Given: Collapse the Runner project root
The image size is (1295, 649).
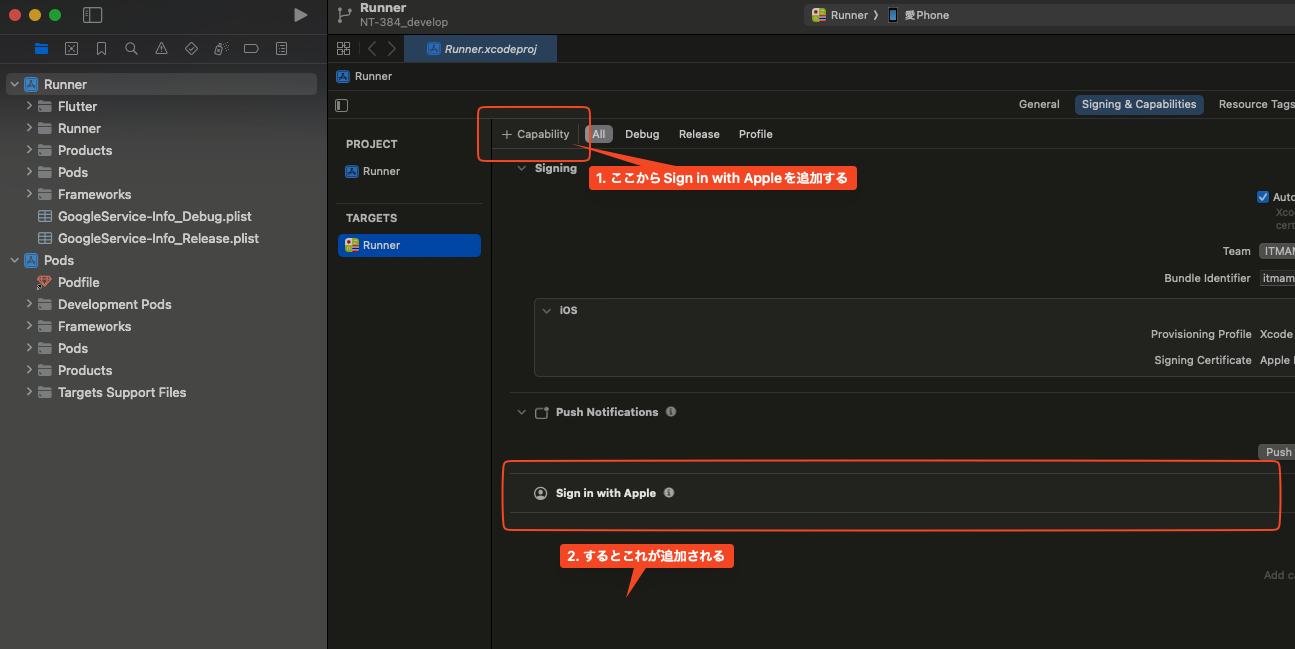Looking at the screenshot, I should pyautogui.click(x=14, y=84).
